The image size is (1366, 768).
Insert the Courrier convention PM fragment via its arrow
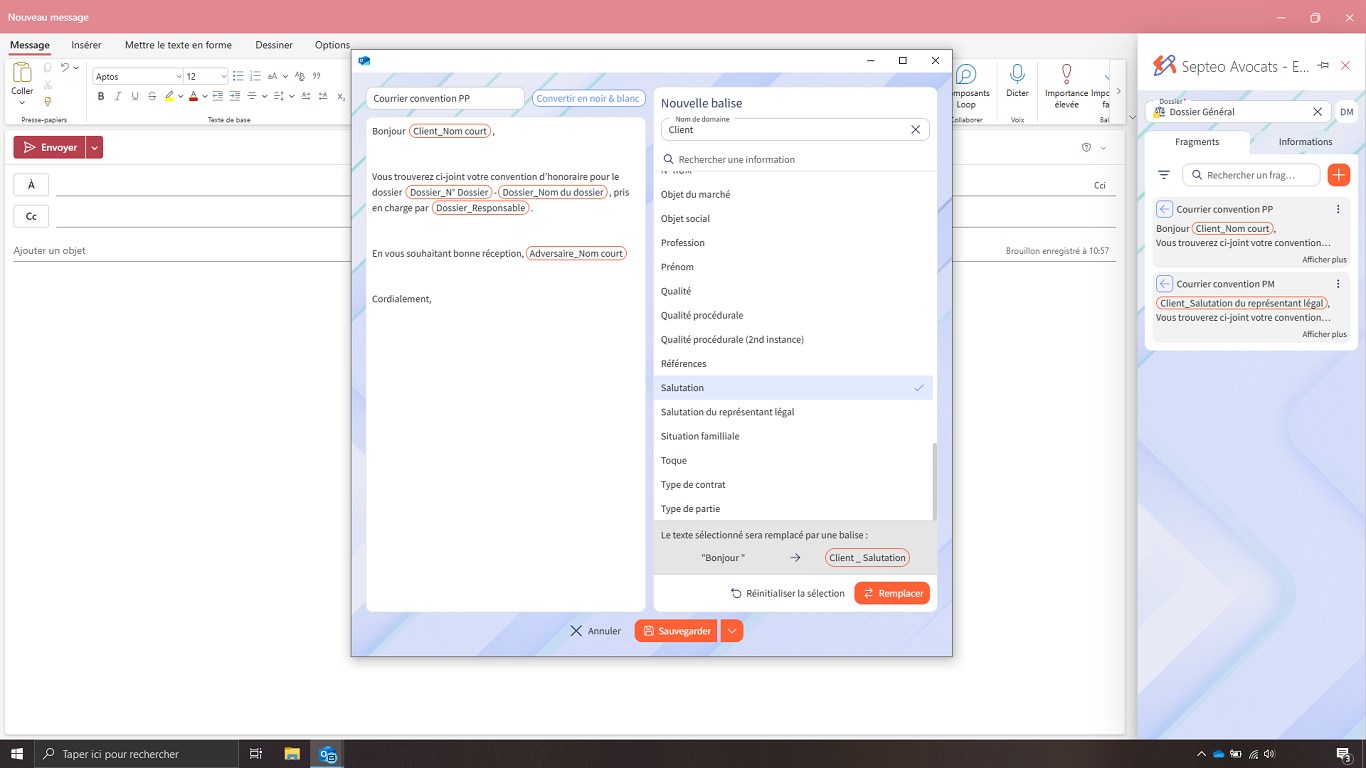tap(1164, 284)
